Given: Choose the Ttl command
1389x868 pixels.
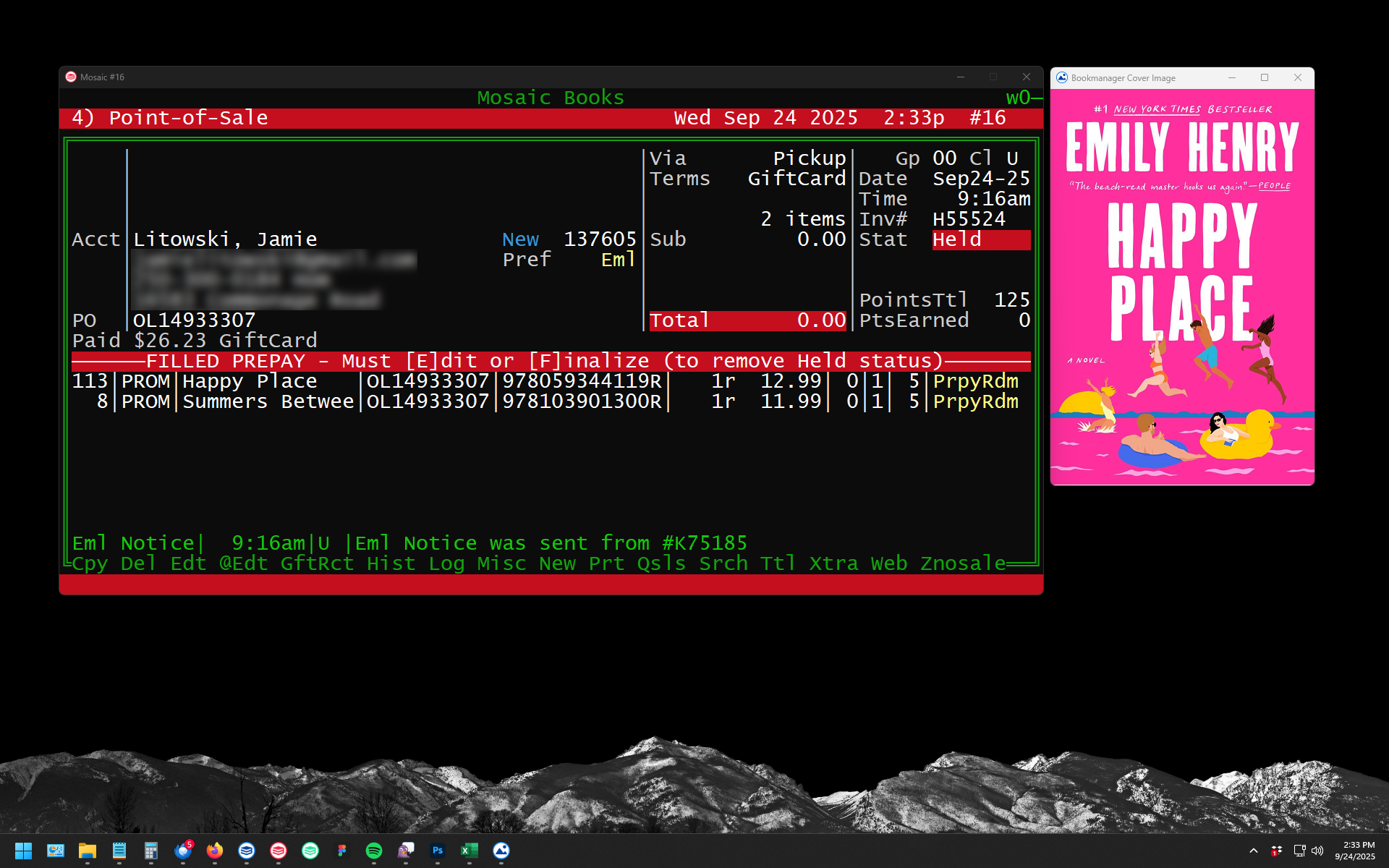Looking at the screenshot, I should click(x=778, y=563).
